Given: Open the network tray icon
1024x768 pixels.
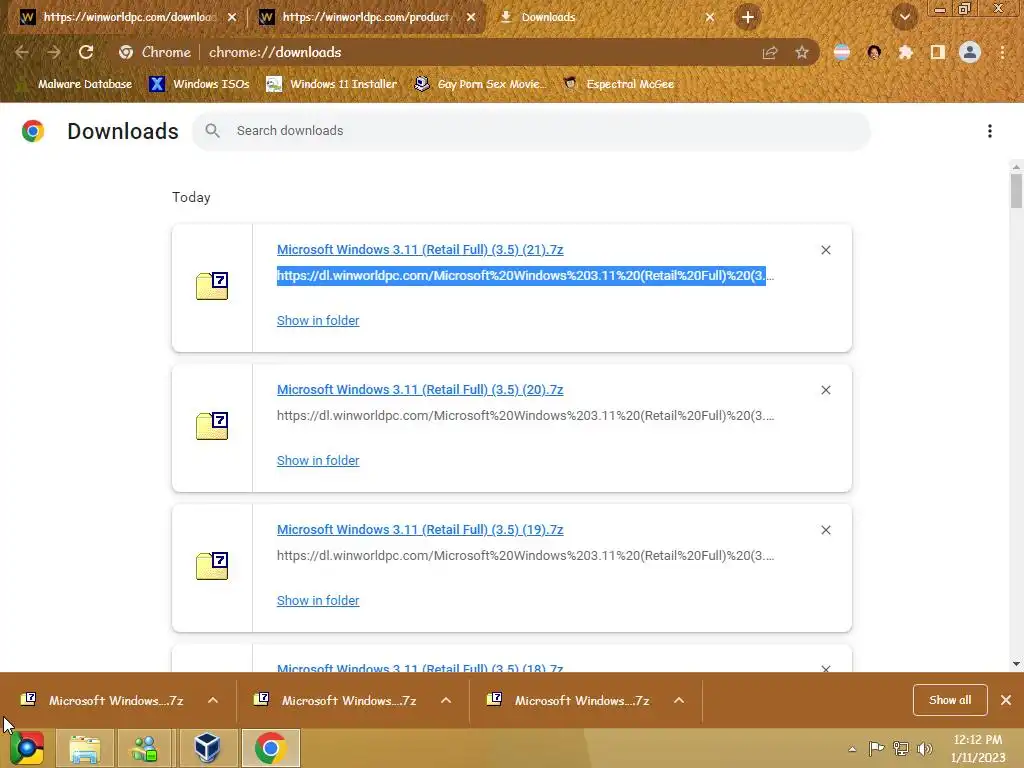Looking at the screenshot, I should tap(901, 749).
